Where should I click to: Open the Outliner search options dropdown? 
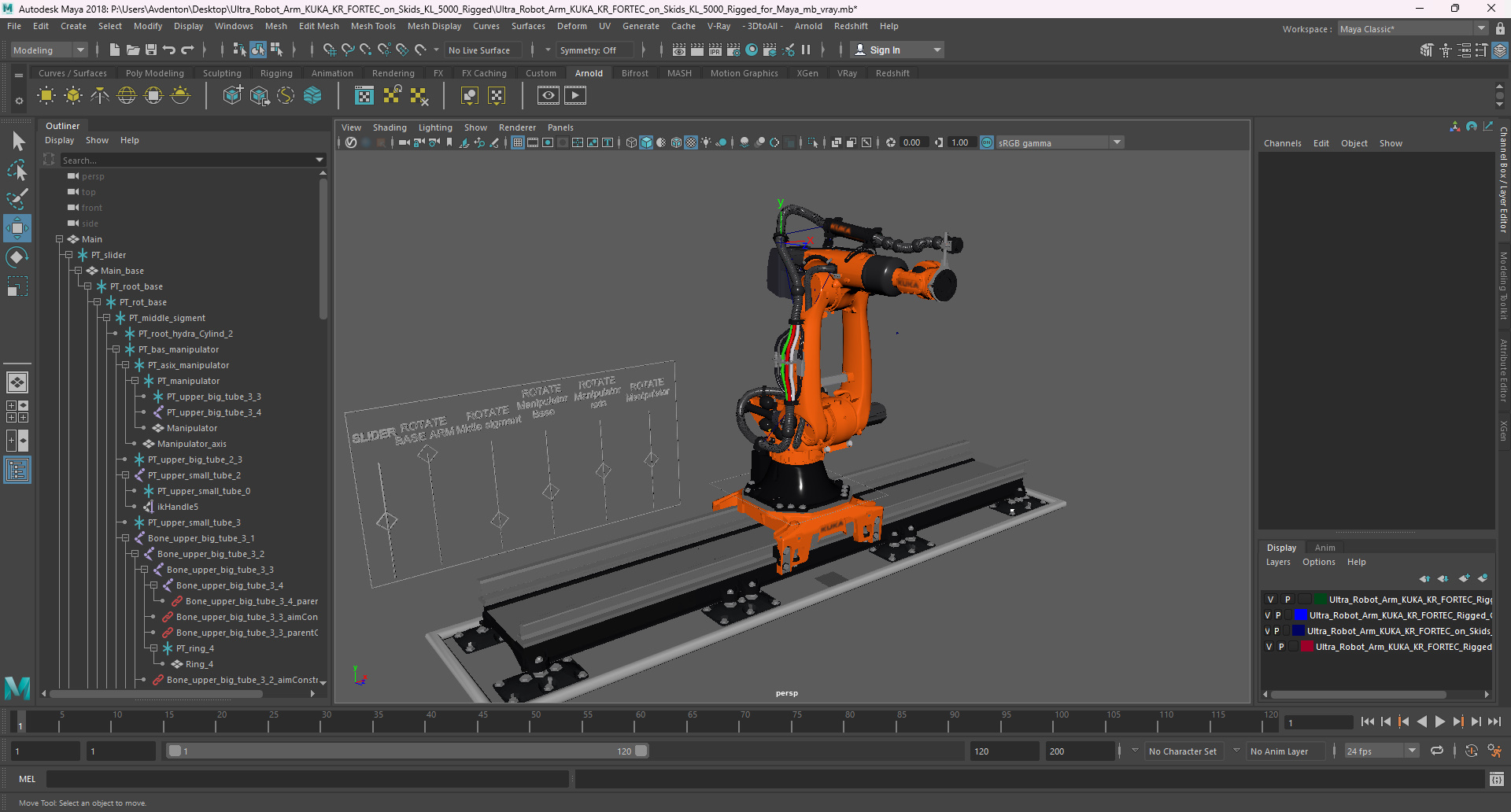tap(319, 160)
